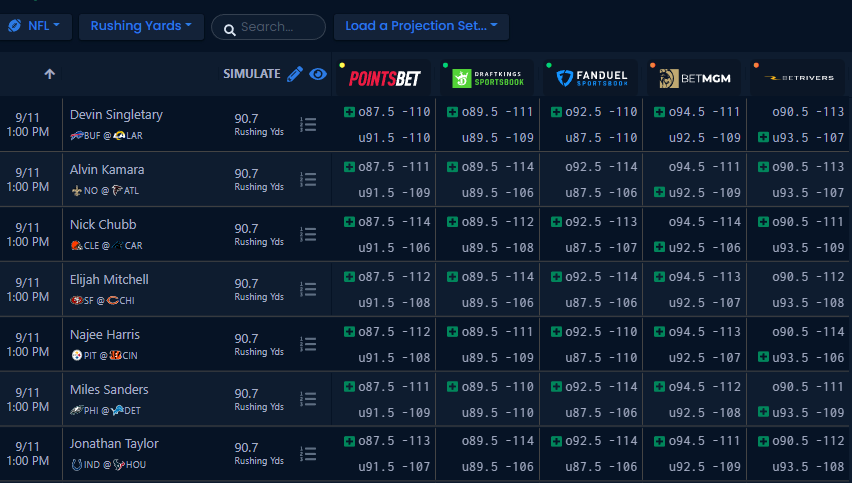Click the Simulate pencil edit icon
The image size is (852, 483).
[x=295, y=74]
